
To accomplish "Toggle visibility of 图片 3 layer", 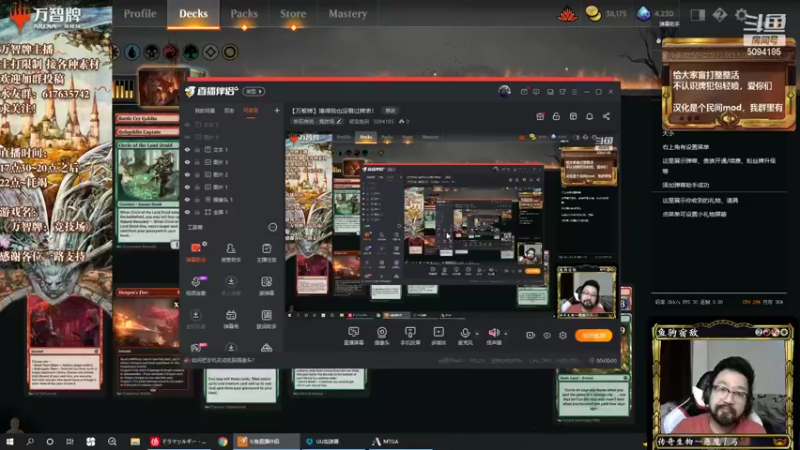I will (187, 162).
